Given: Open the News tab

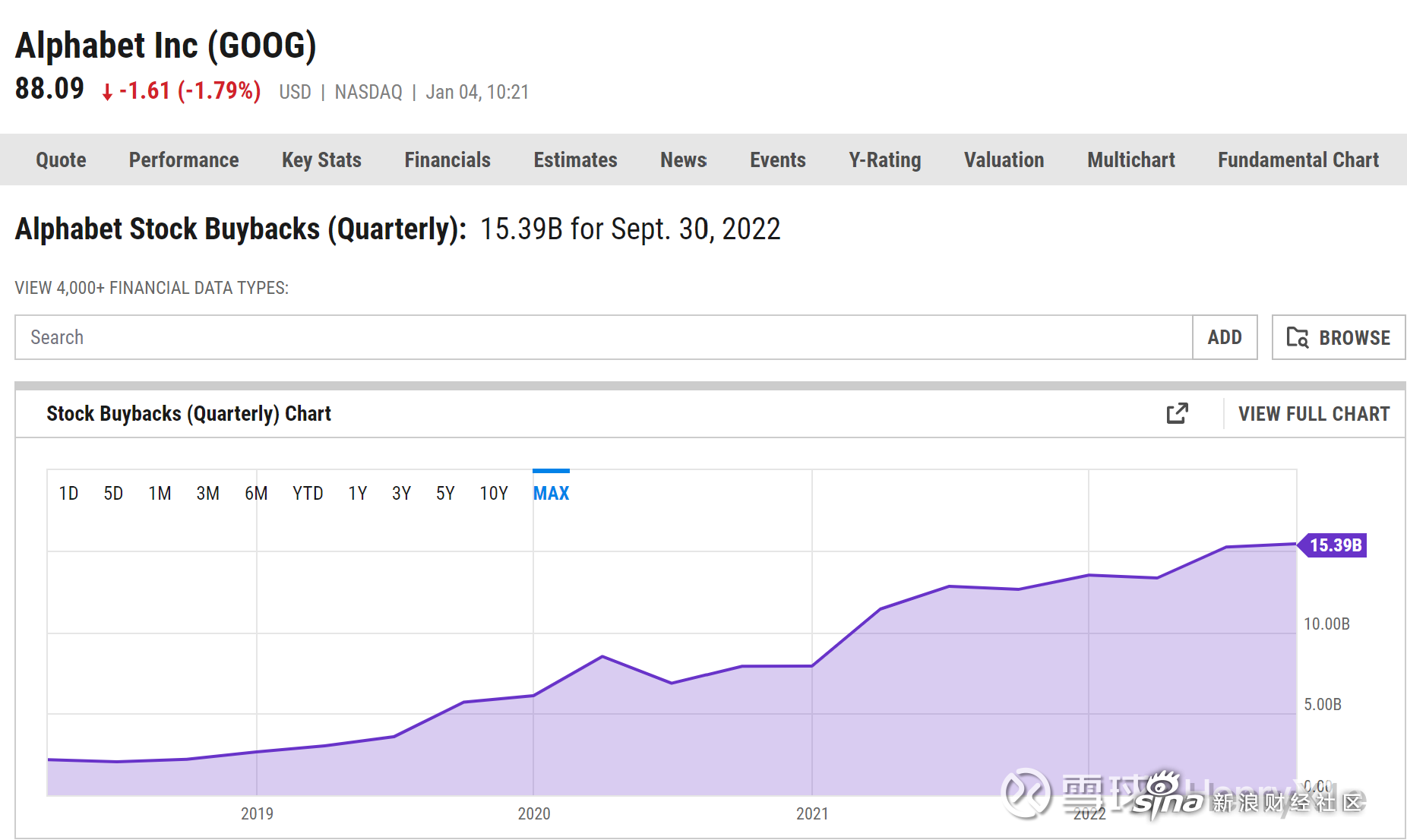Looking at the screenshot, I should pos(683,159).
